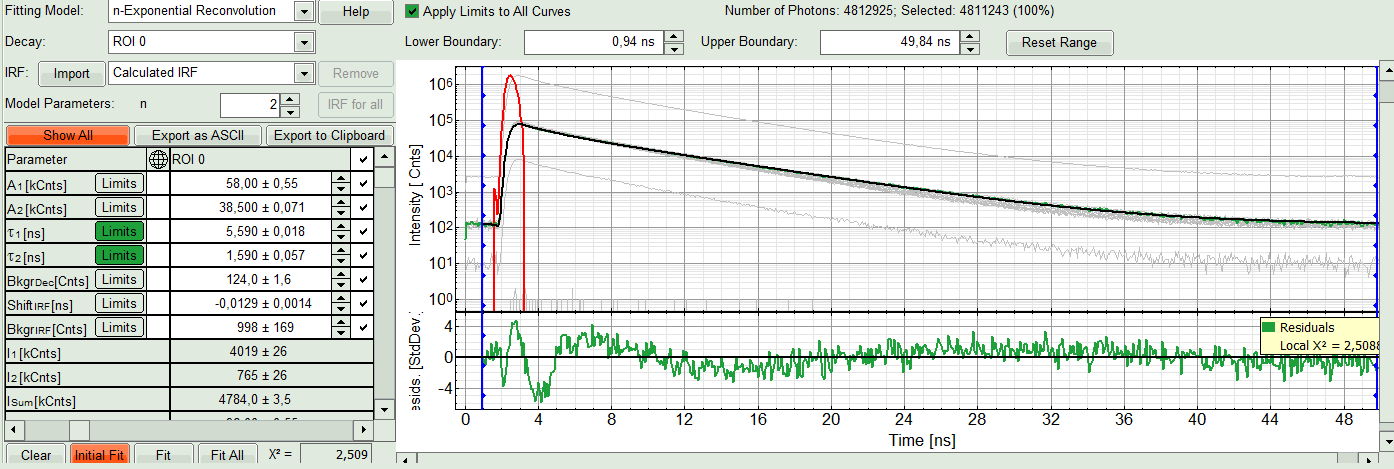Screen dimensions: 1394x469
Task: Toggle Apply Limits to All Curves checkbox
Action: click(413, 12)
